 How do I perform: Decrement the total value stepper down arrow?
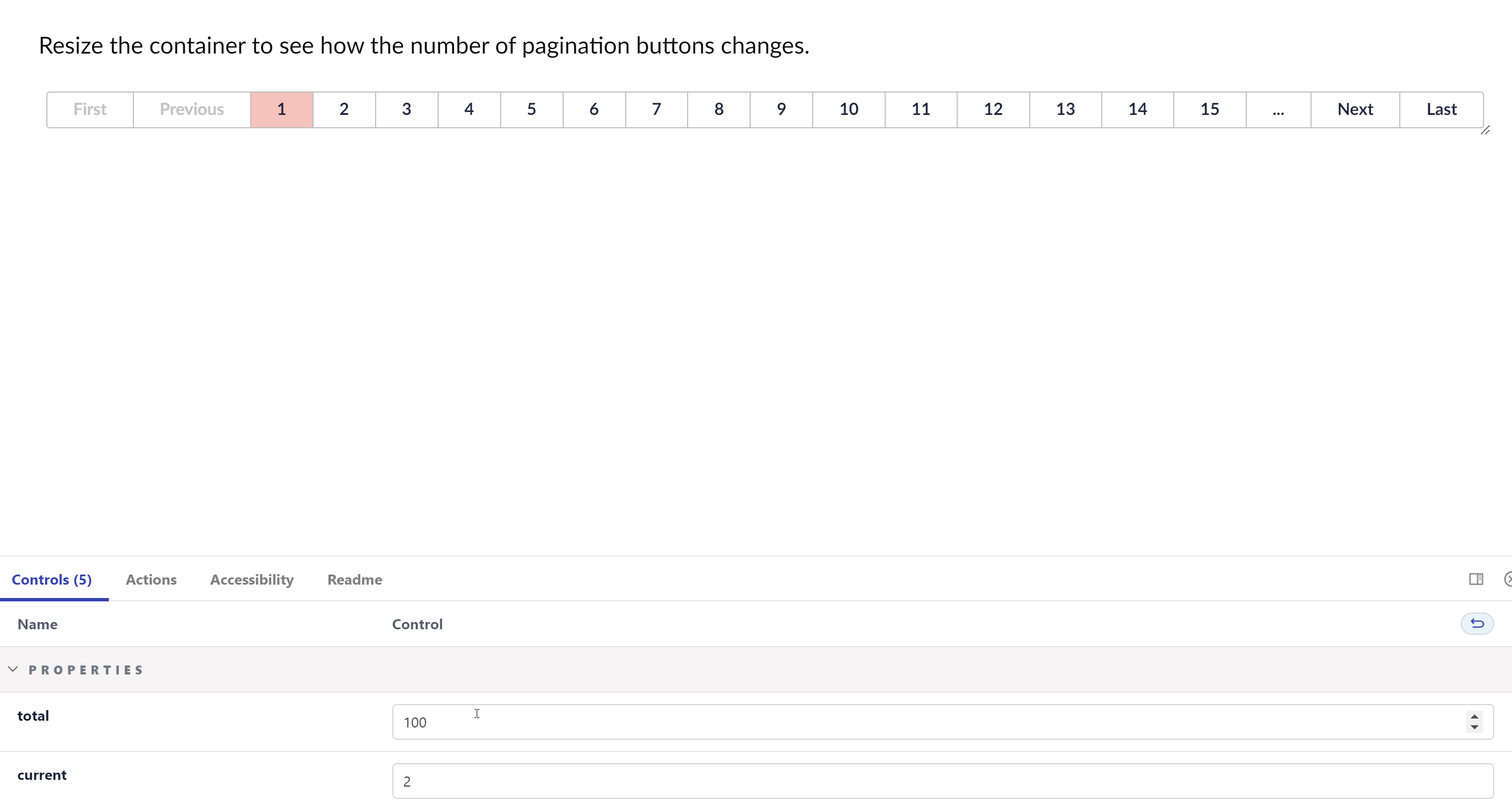(x=1475, y=728)
